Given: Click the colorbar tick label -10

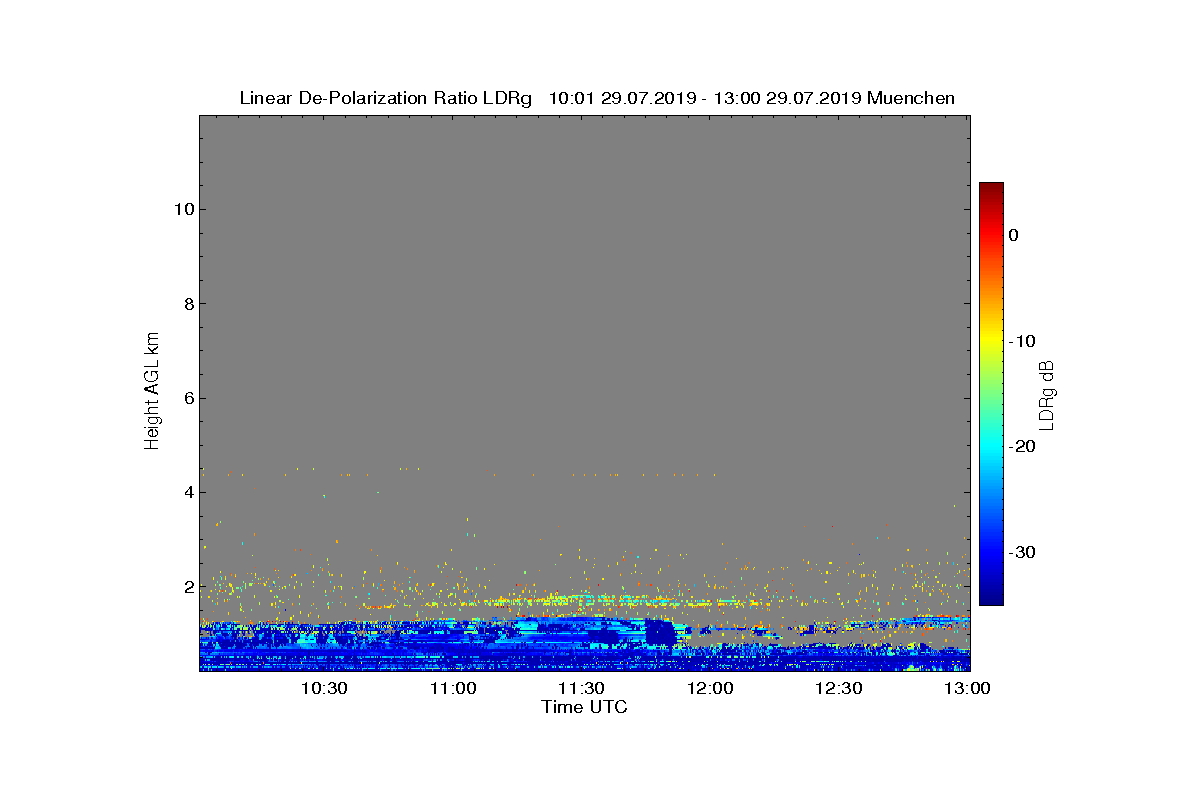Looking at the screenshot, I should click(1022, 341).
